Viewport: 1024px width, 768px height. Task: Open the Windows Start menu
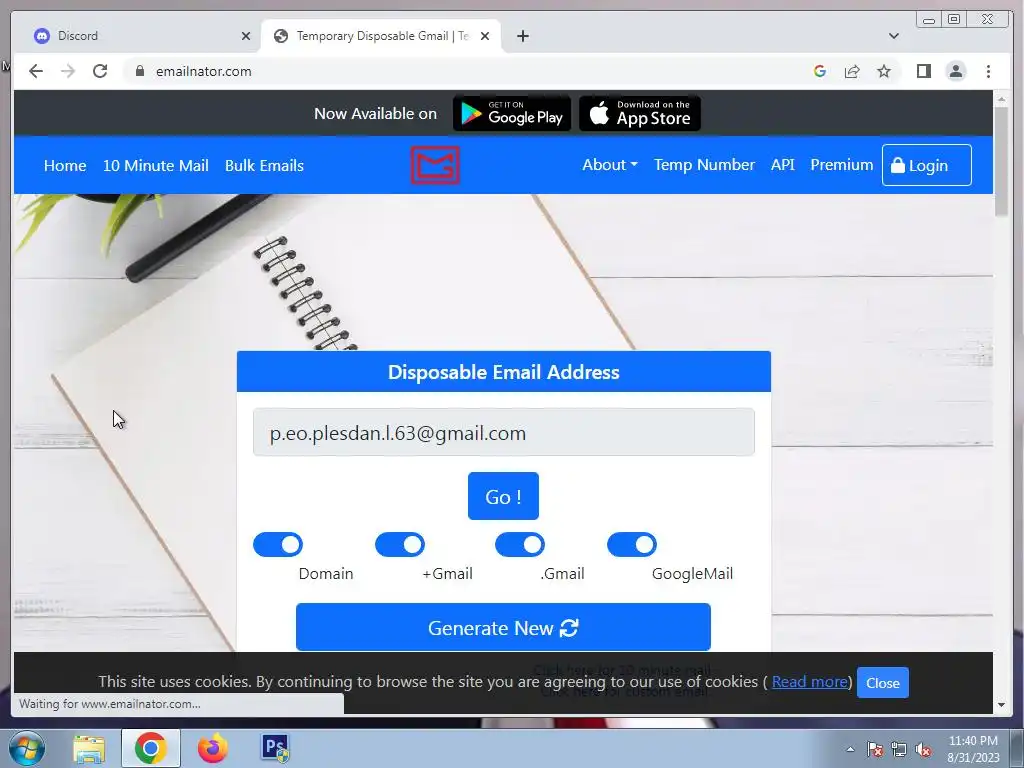(27, 748)
